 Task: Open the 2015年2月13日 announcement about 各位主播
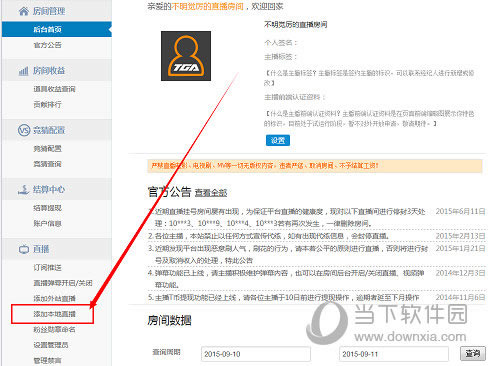pyautogui.click(x=269, y=236)
